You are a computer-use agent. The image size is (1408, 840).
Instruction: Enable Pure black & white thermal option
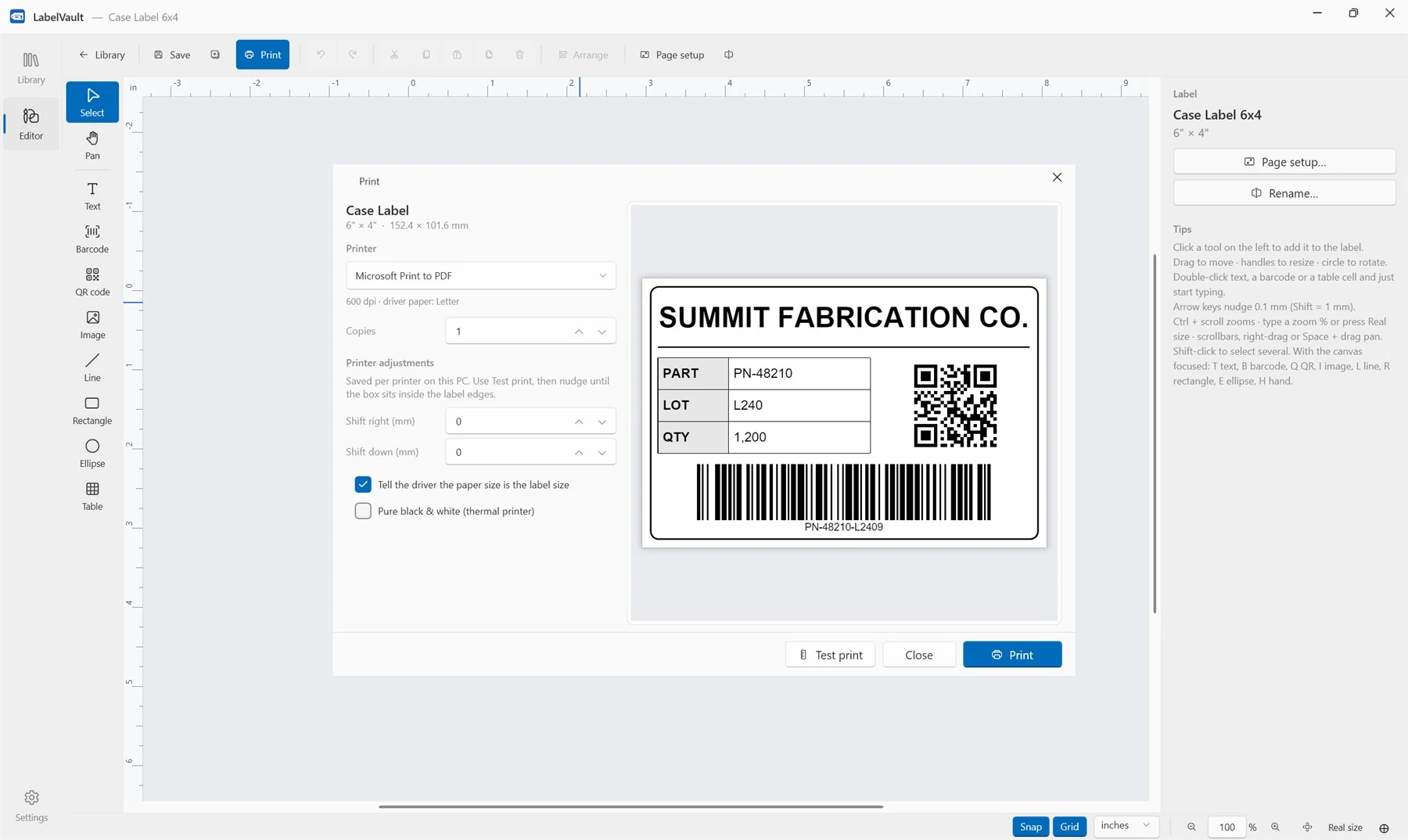point(363,511)
